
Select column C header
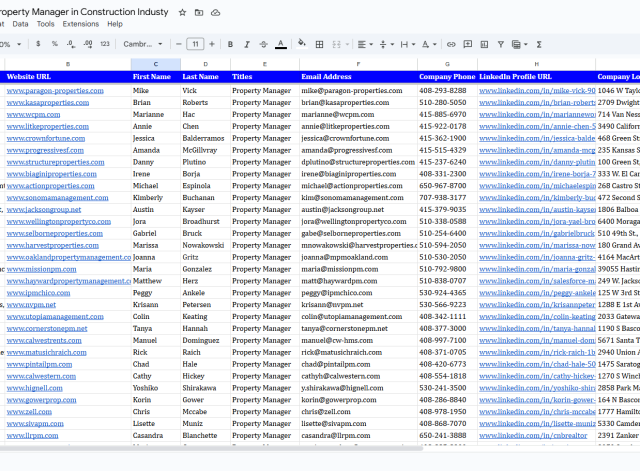(156, 64)
